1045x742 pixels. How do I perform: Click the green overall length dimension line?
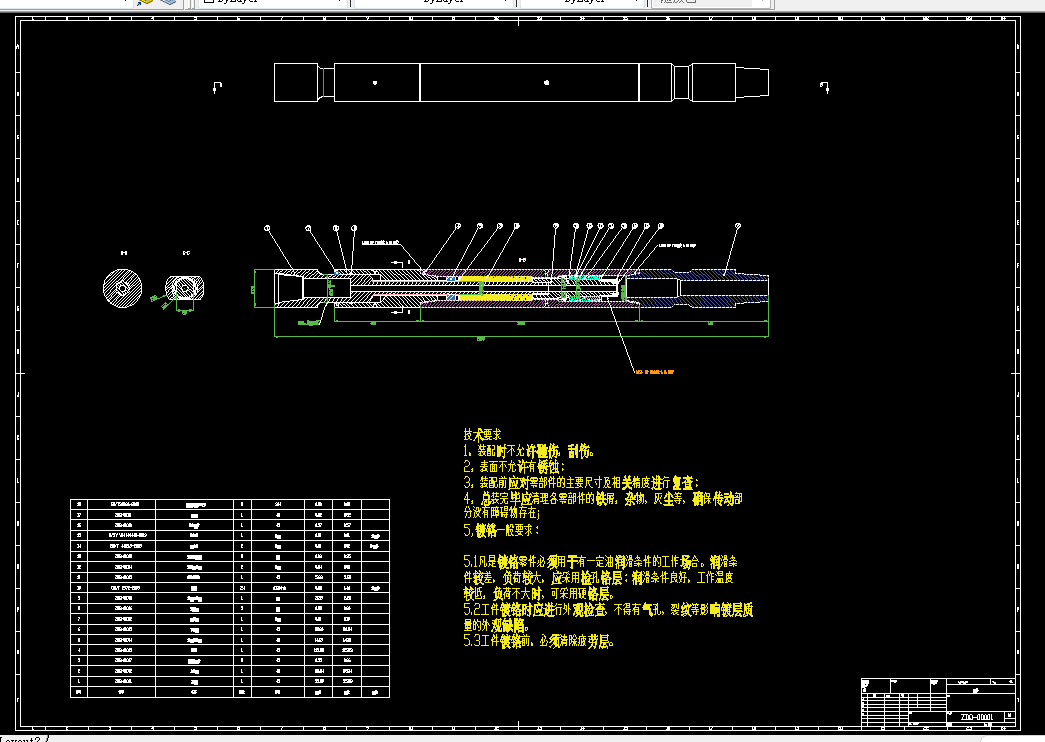[x=521, y=337]
